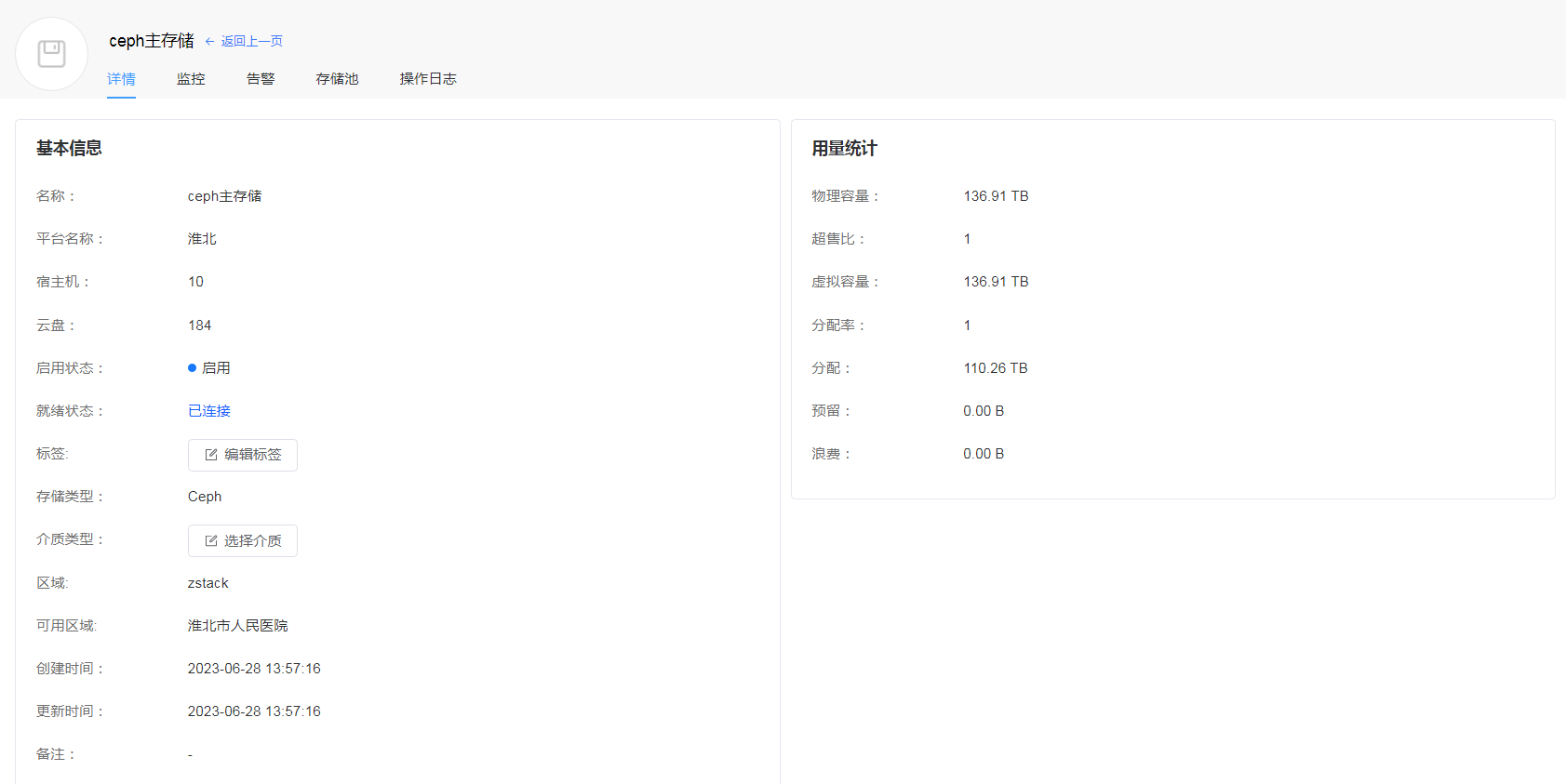
Task: Click the 基本信息 section heading
Action: click(x=69, y=148)
